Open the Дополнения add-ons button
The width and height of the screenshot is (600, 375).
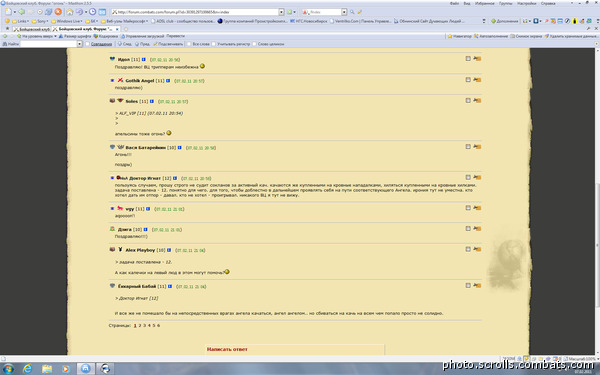click(505, 21)
